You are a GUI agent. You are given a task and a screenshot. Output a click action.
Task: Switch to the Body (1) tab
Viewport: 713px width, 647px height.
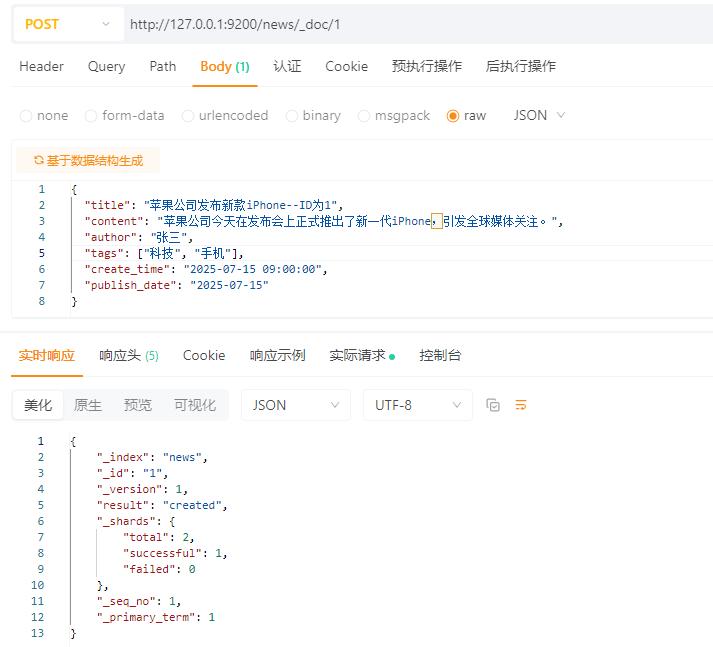click(x=225, y=66)
